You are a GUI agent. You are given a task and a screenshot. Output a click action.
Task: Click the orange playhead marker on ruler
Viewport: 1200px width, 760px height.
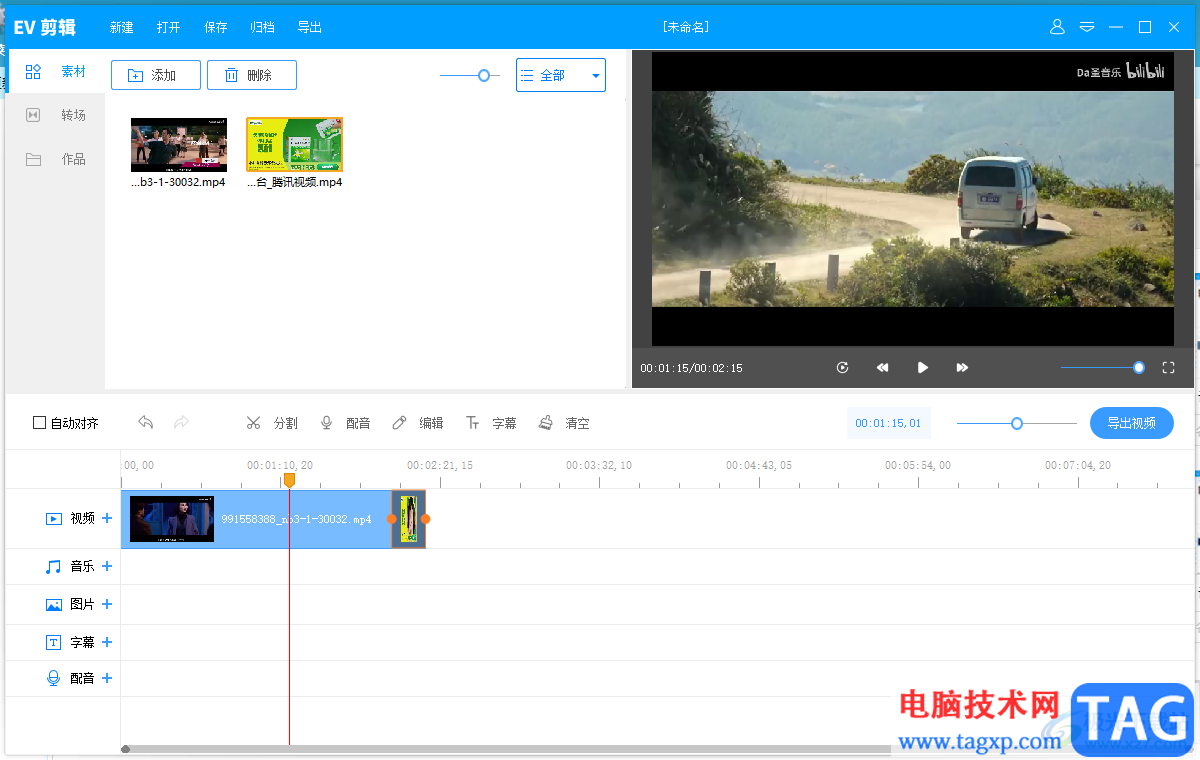click(x=289, y=480)
